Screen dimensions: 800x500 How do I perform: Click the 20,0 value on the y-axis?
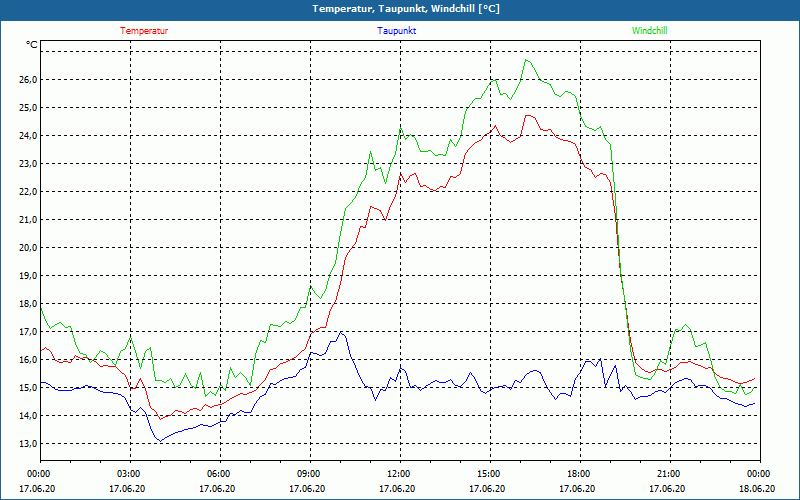coord(27,248)
